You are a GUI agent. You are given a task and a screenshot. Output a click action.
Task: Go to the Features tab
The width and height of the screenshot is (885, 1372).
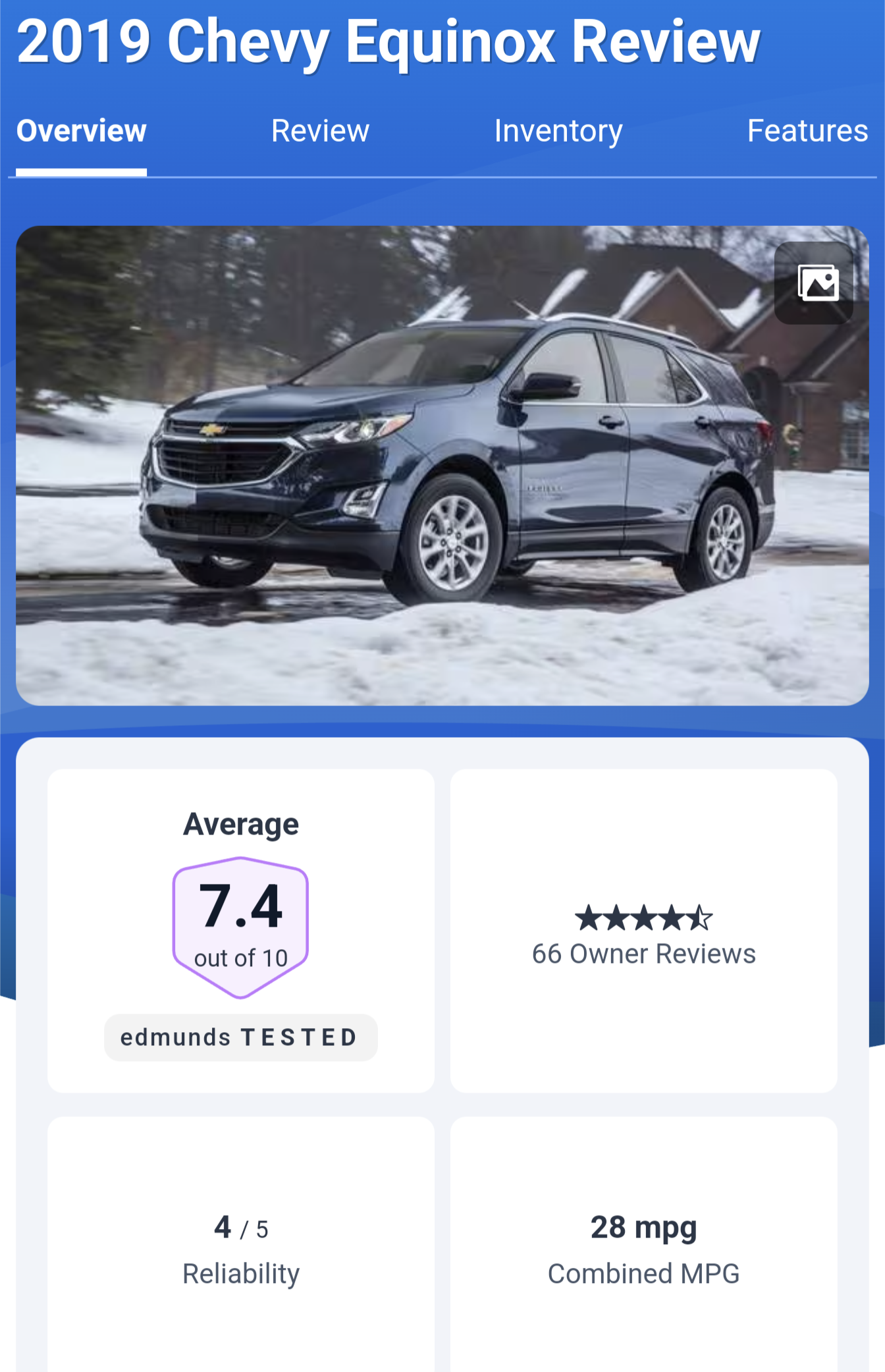[x=807, y=131]
